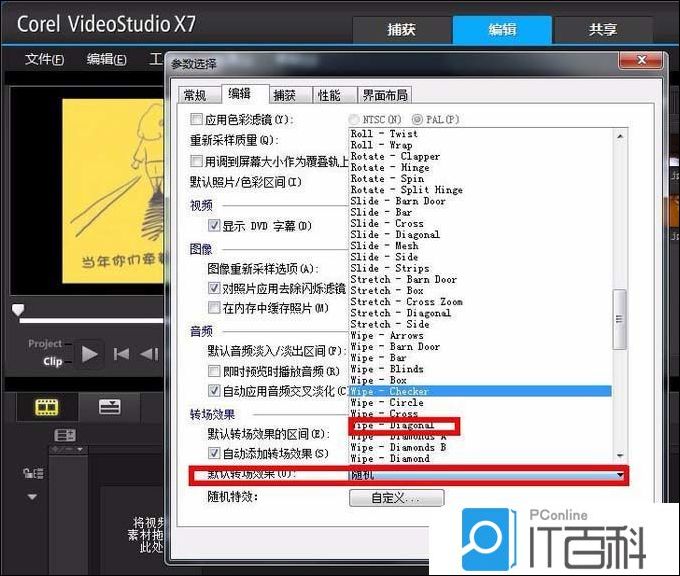Click the Play button in preview controls

pyautogui.click(x=90, y=354)
